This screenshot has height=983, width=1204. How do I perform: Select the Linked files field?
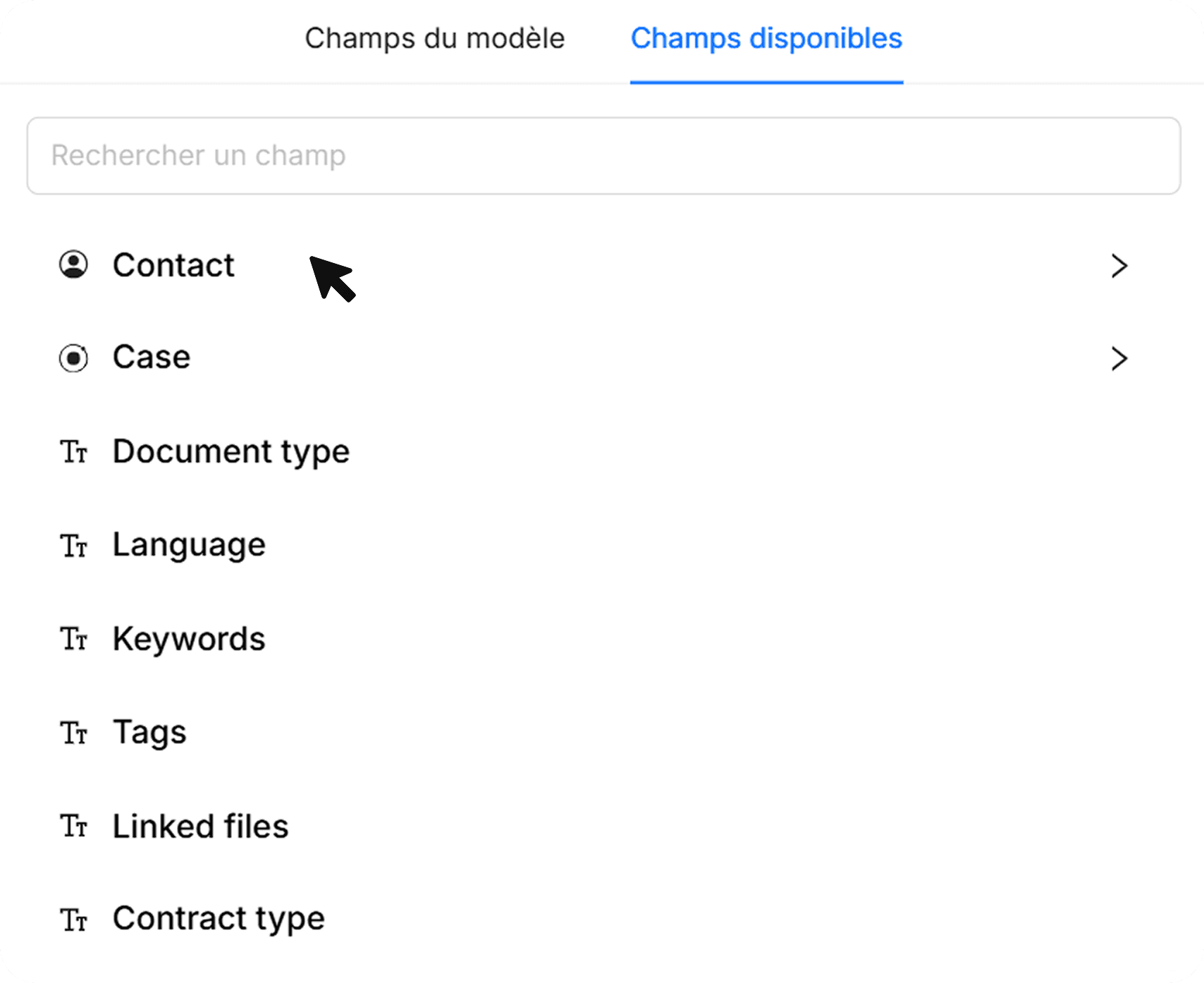pos(200,826)
